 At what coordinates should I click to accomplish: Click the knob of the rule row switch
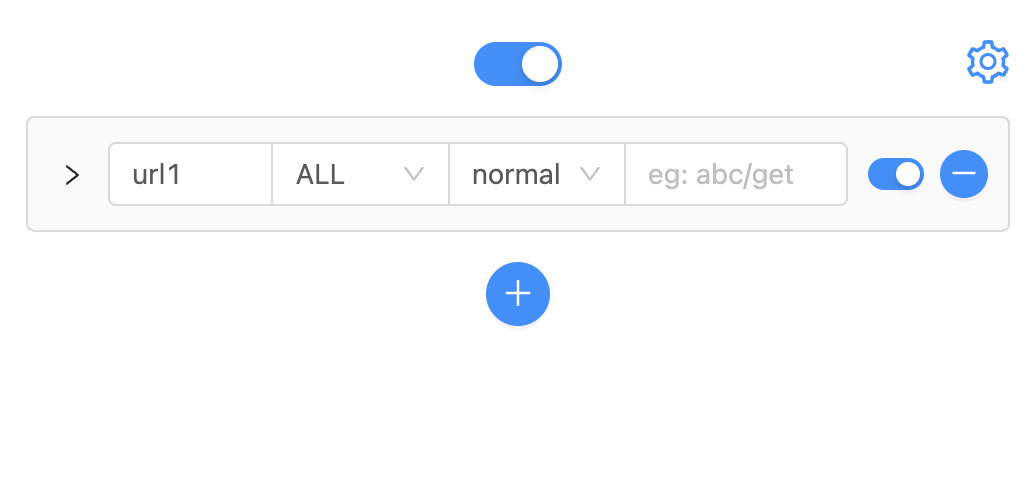click(908, 174)
